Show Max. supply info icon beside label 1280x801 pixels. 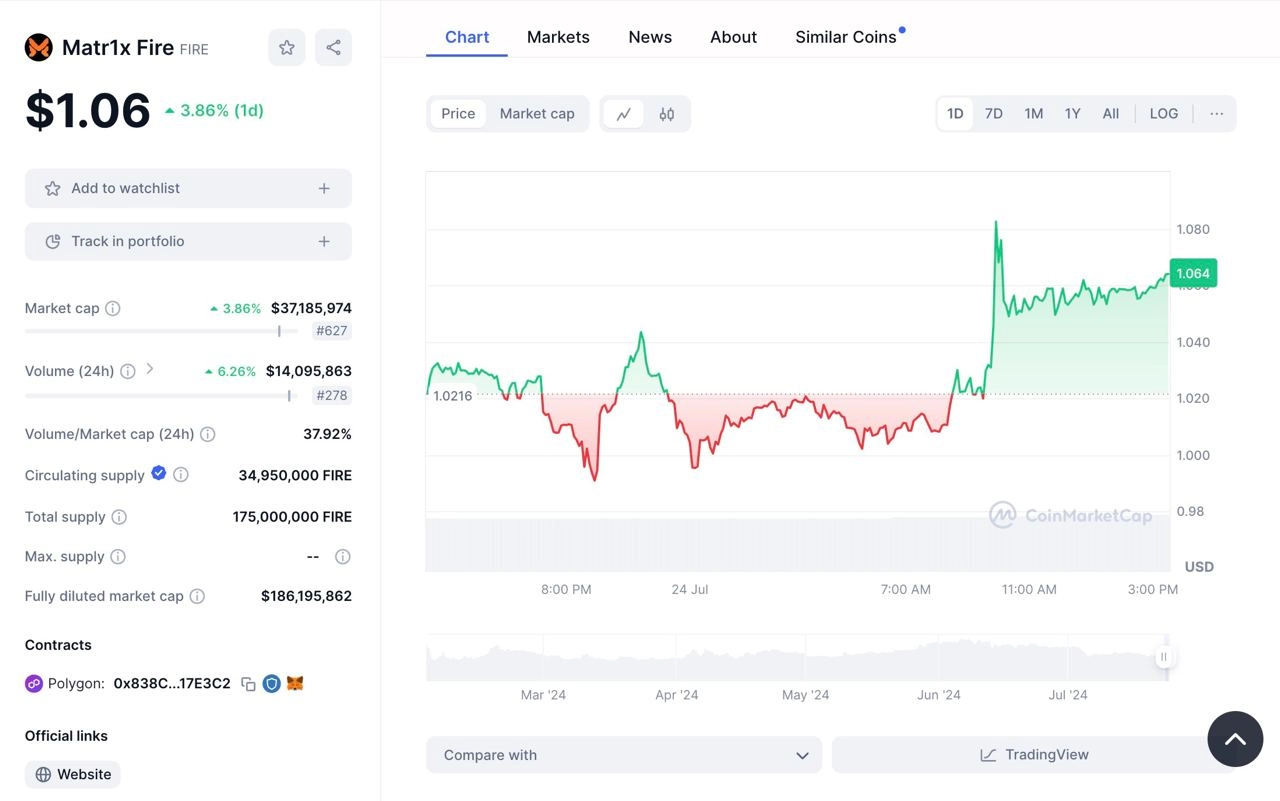click(x=118, y=556)
